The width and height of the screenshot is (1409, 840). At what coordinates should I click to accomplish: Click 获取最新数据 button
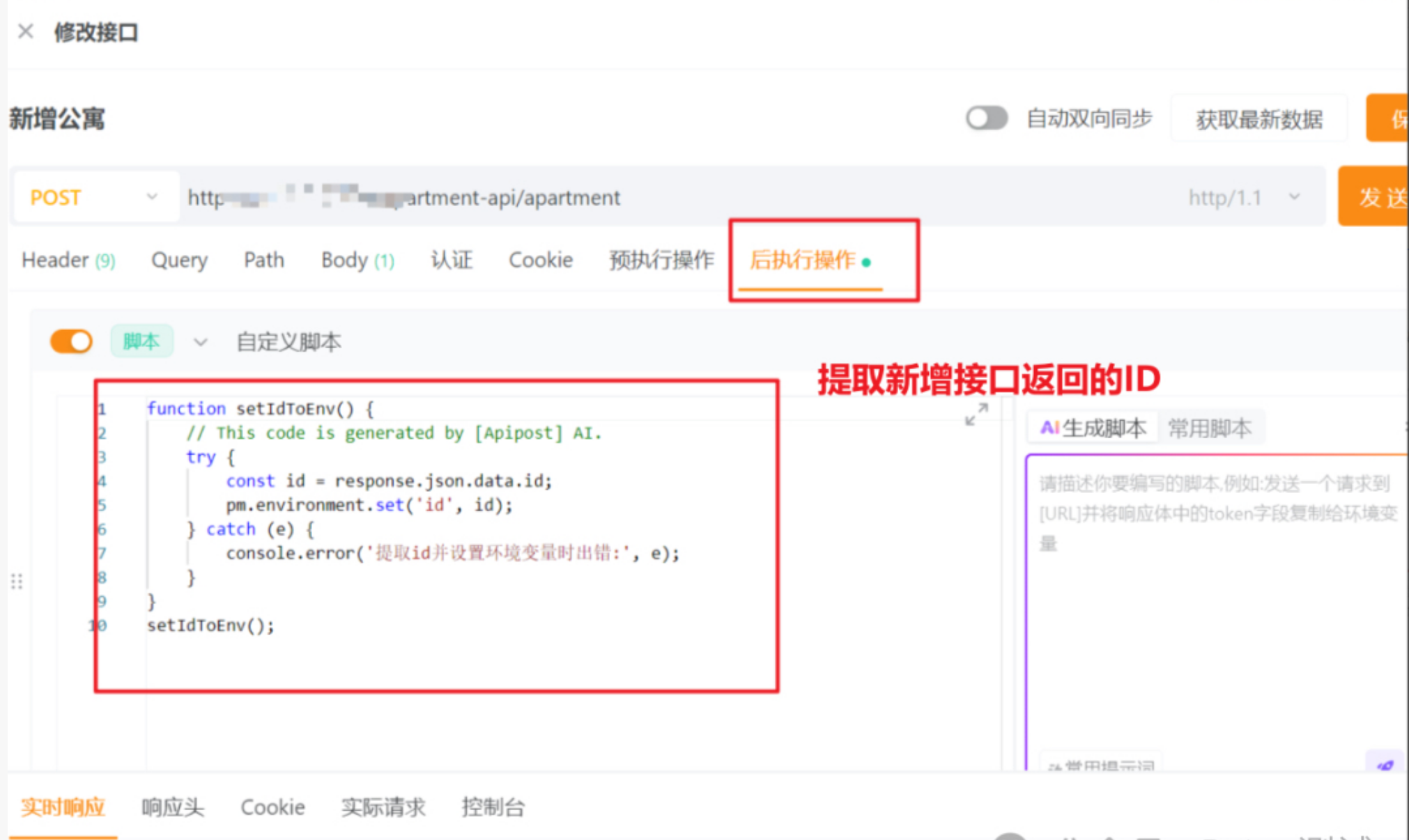[1258, 119]
